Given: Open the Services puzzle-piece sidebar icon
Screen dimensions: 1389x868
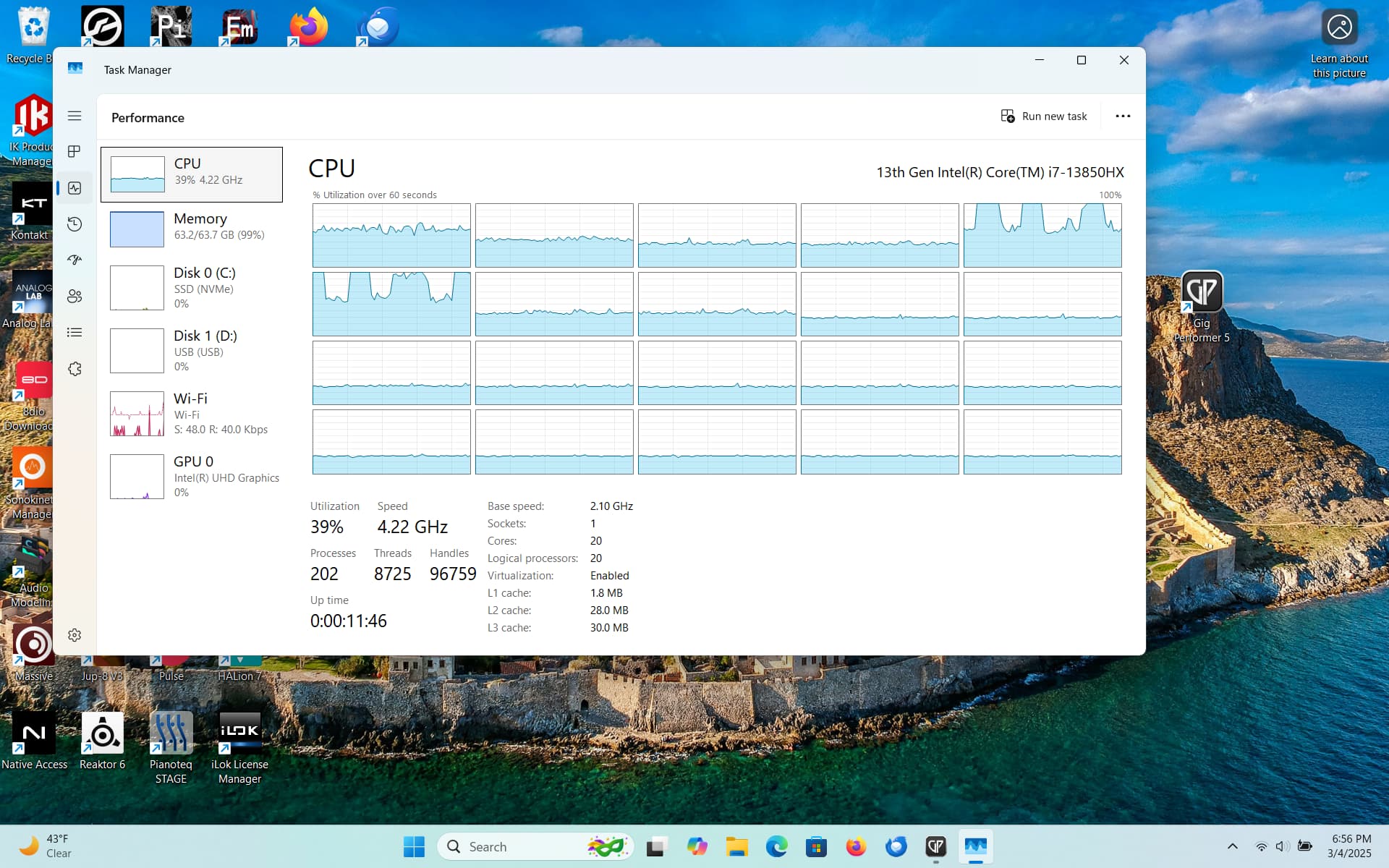Looking at the screenshot, I should click(x=75, y=369).
